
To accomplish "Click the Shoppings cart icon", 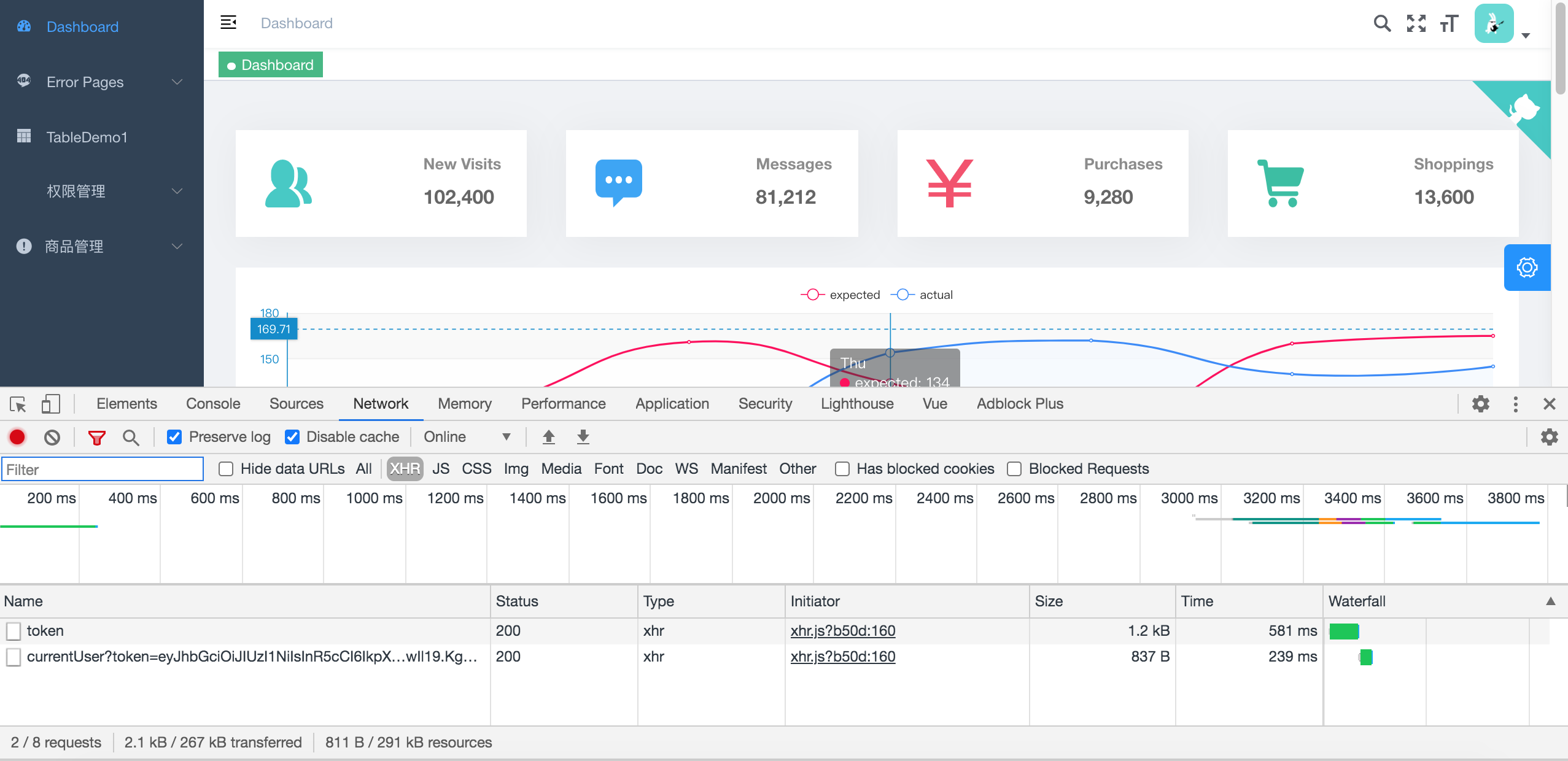I will (1280, 183).
